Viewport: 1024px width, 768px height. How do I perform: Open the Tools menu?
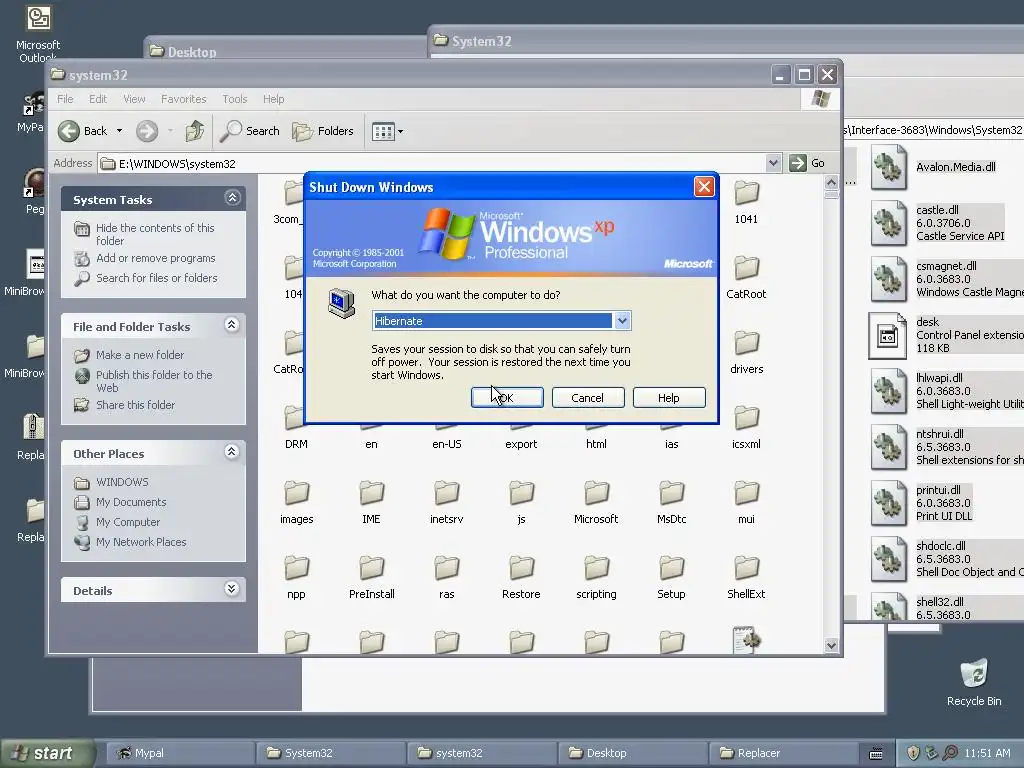[234, 99]
